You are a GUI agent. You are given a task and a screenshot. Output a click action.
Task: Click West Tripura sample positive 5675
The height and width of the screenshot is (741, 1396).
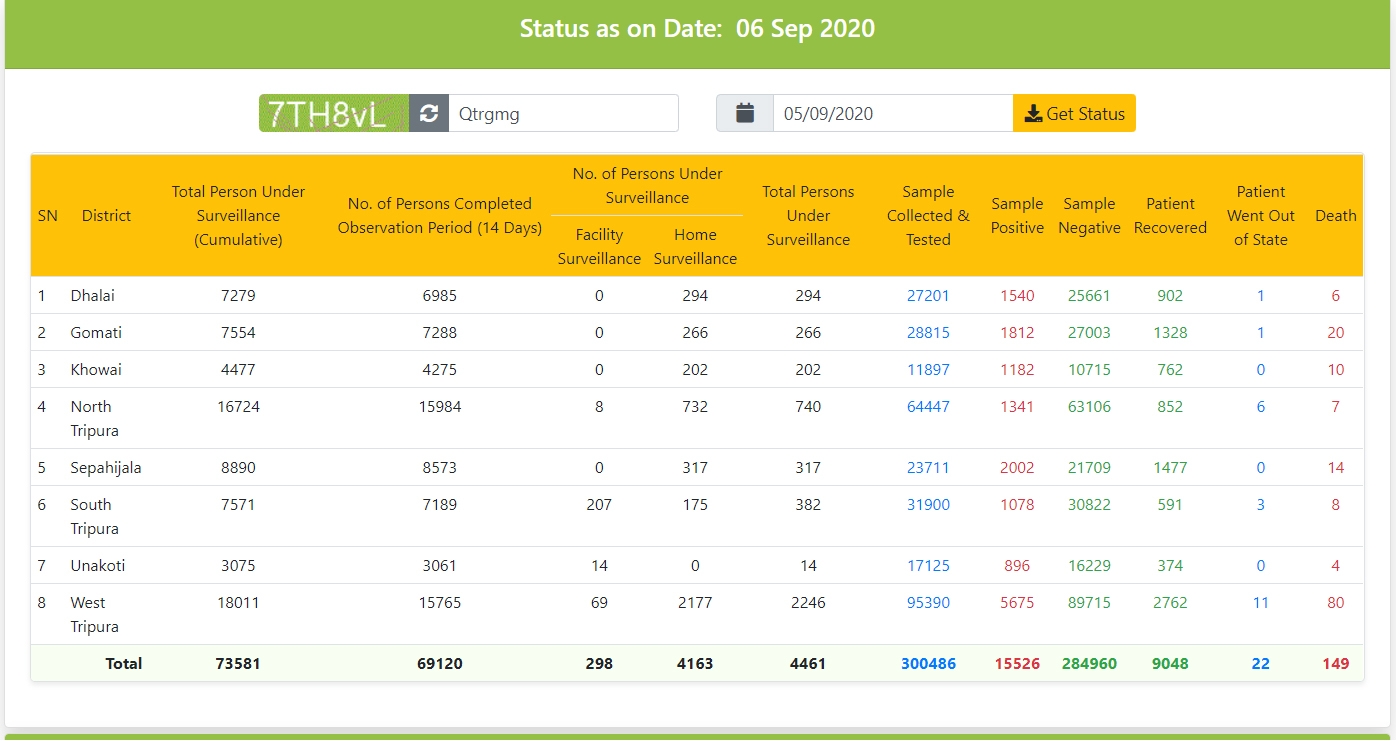click(1017, 603)
